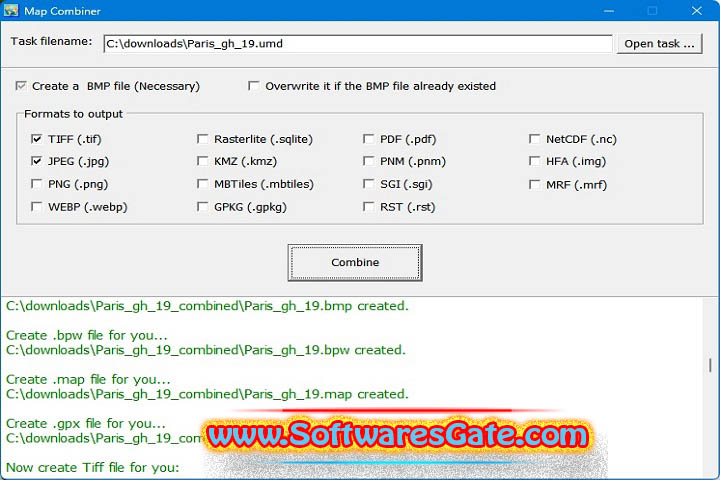Viewport: 720px width, 480px height.
Task: Click log line 'Paris_gh_19.bmp created.'
Action: tap(207, 306)
